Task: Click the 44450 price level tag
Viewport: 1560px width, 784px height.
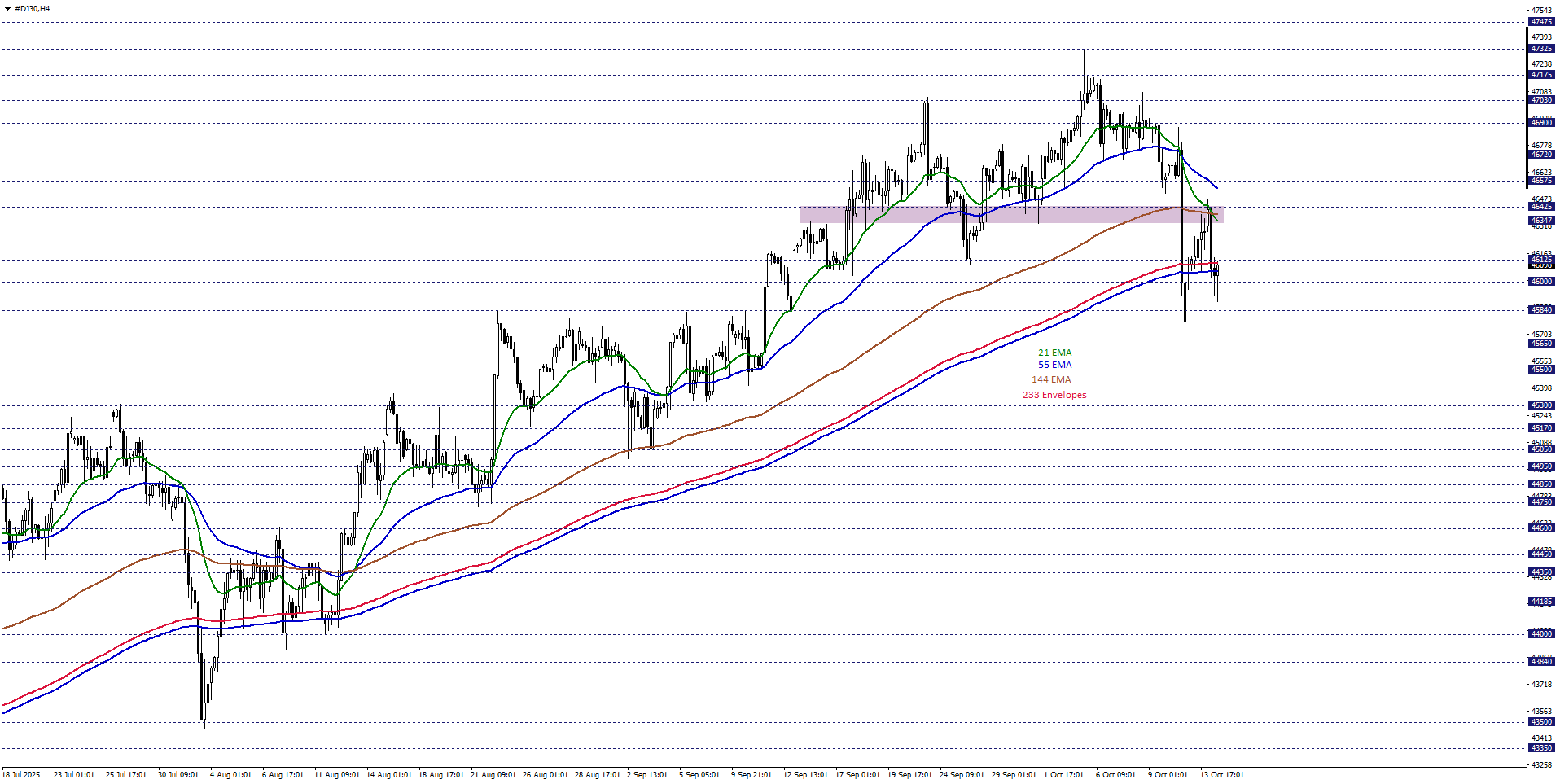Action: (1541, 554)
